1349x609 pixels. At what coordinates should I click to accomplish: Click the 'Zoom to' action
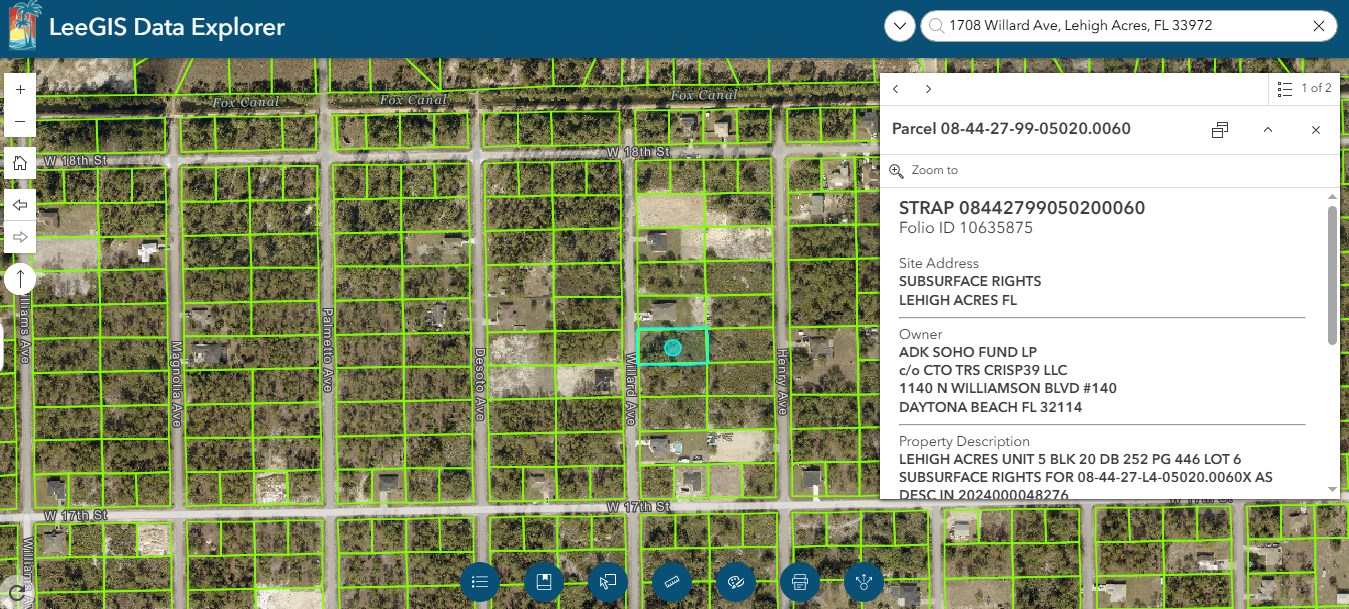tap(924, 171)
